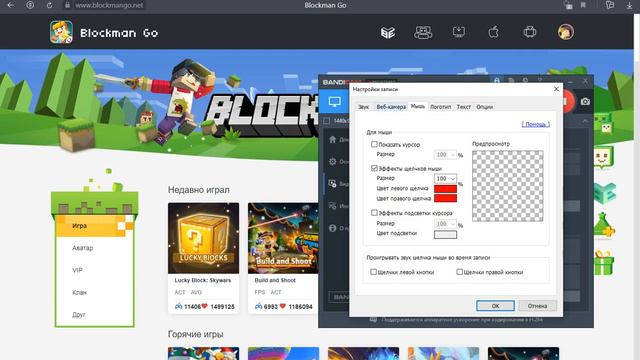Toggle the Bandicam resolution checkbox near 1440
Image resolution: width=640 pixels, height=360 pixels.
click(327, 121)
